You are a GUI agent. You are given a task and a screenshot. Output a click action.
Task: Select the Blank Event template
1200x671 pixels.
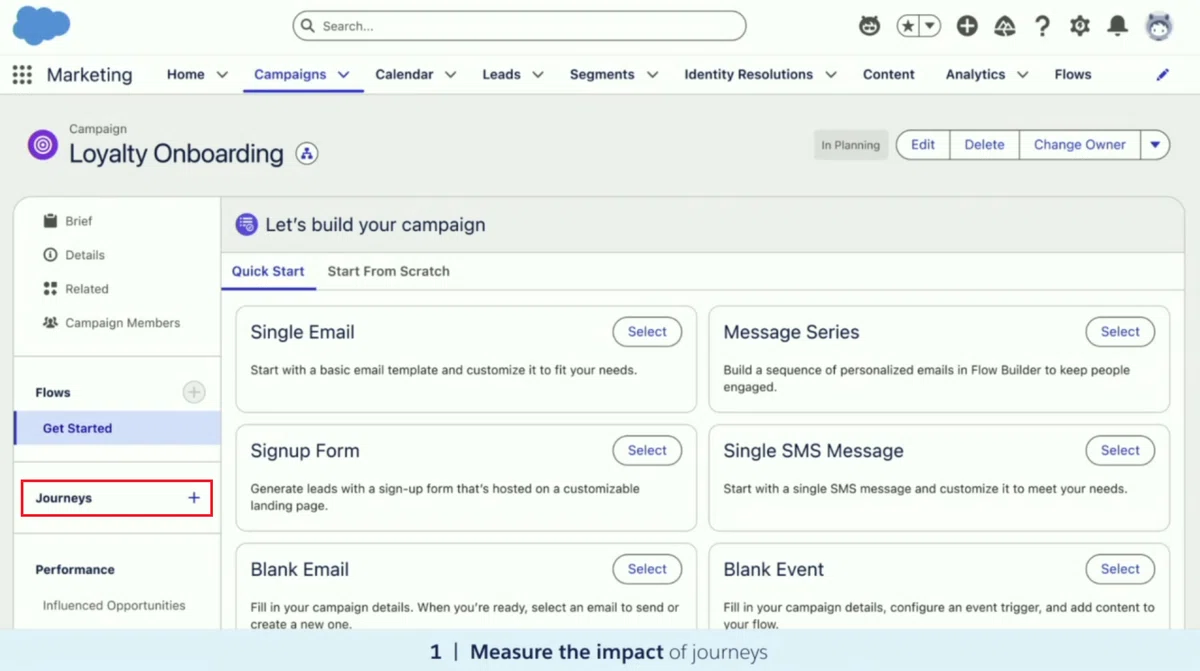click(x=1120, y=569)
